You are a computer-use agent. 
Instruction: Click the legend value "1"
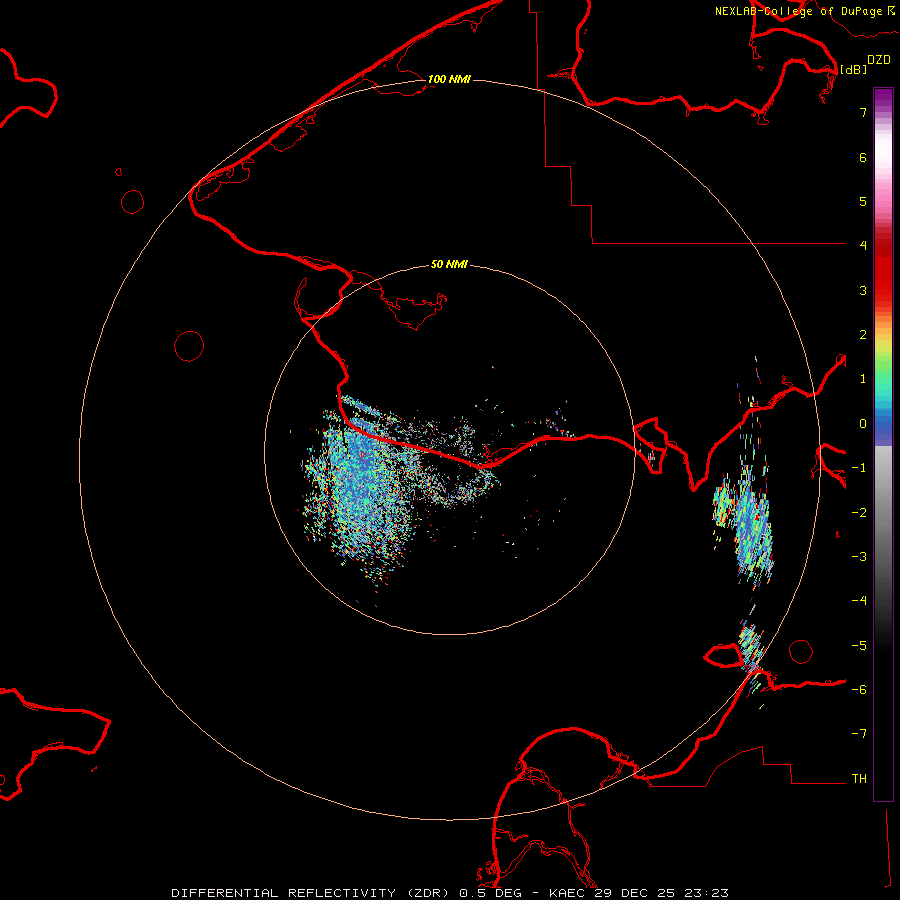coord(863,379)
